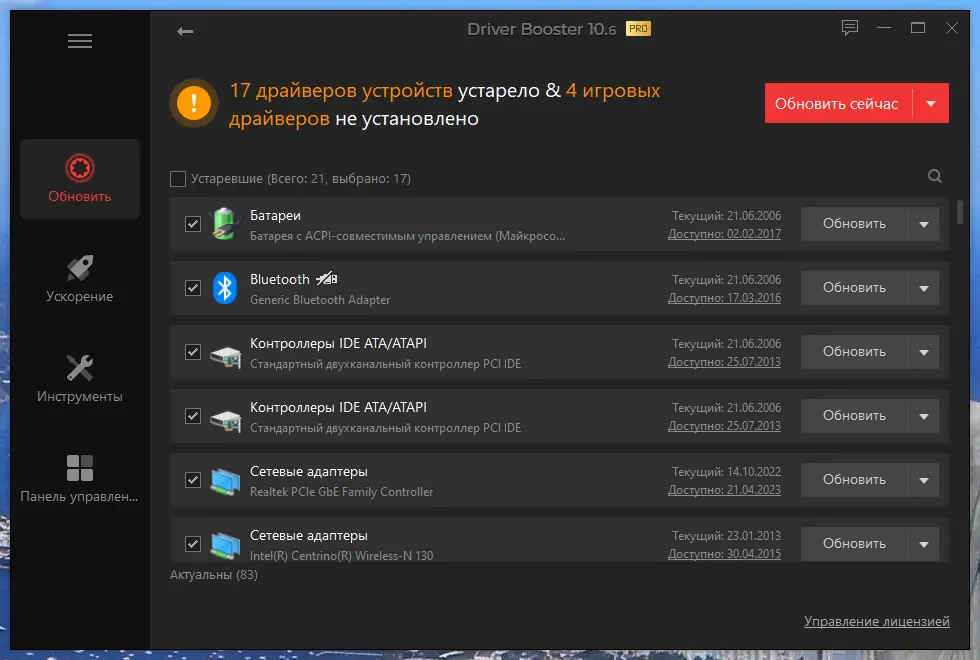Viewport: 980px width, 660px height.
Task: Expand the Актуальны (83) section
Action: [212, 574]
